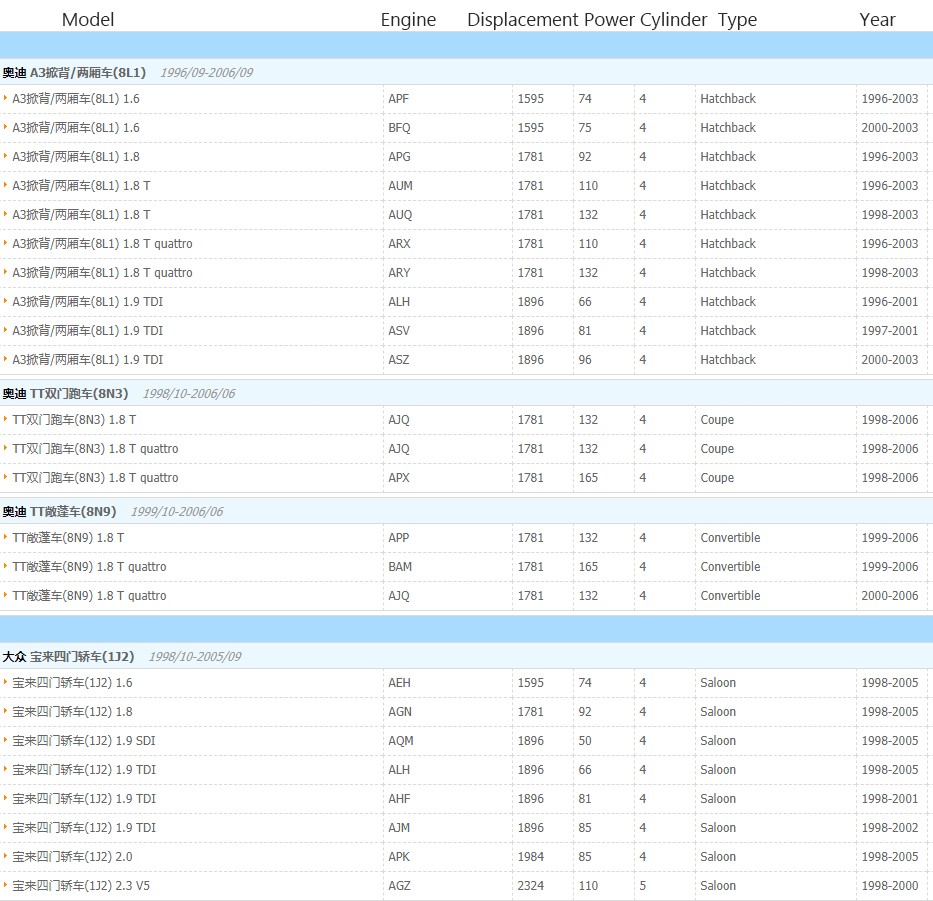
Task: Click engine code AQM cell
Action: [401, 740]
